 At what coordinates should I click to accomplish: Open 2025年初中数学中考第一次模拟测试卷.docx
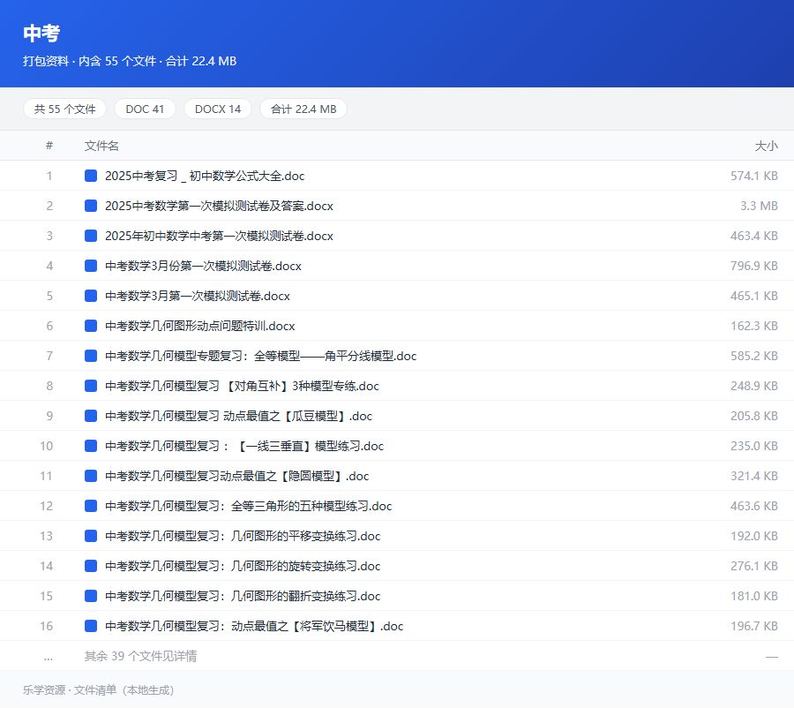(x=219, y=235)
